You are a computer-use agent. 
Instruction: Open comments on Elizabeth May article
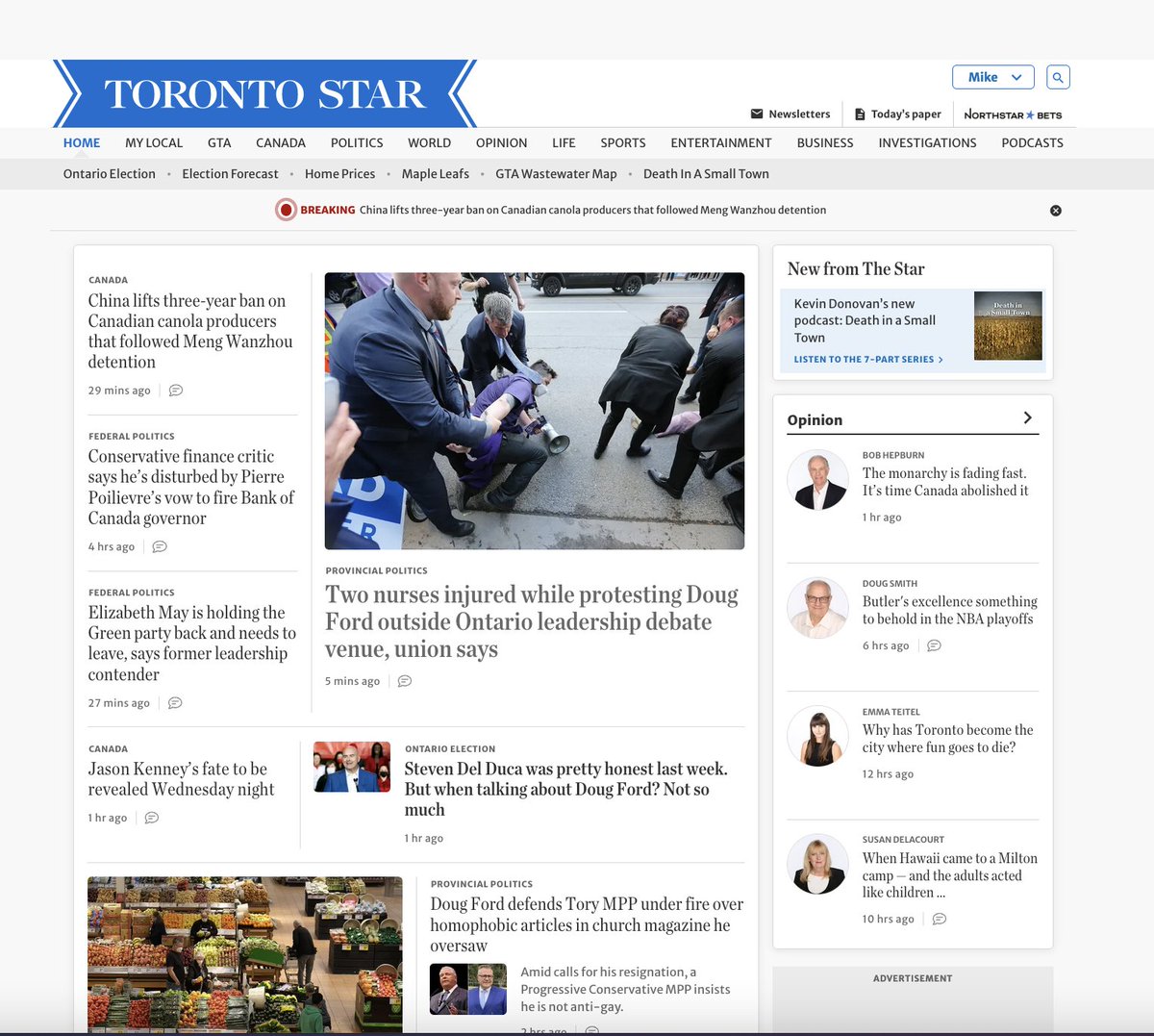pyautogui.click(x=175, y=703)
